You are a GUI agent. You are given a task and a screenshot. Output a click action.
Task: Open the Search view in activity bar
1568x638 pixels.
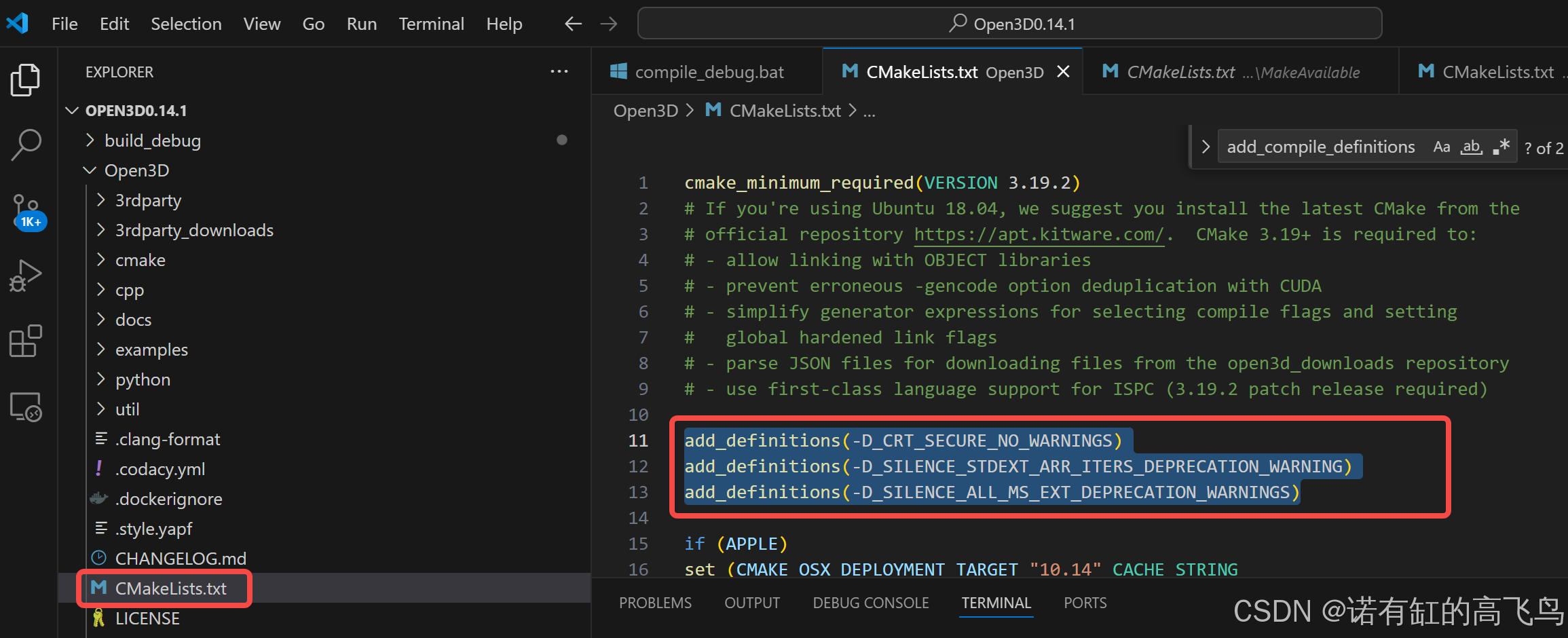[26, 145]
